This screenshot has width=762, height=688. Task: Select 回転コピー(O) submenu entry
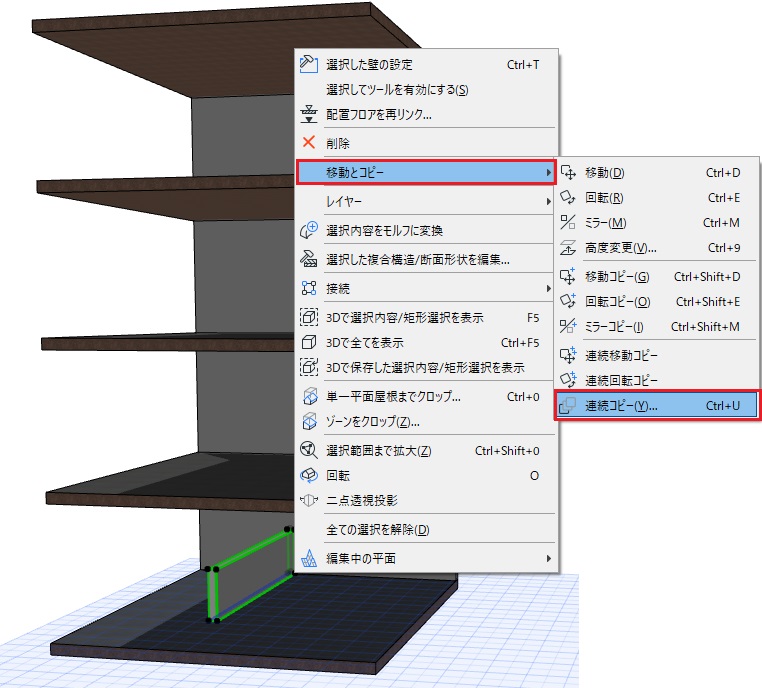point(657,301)
